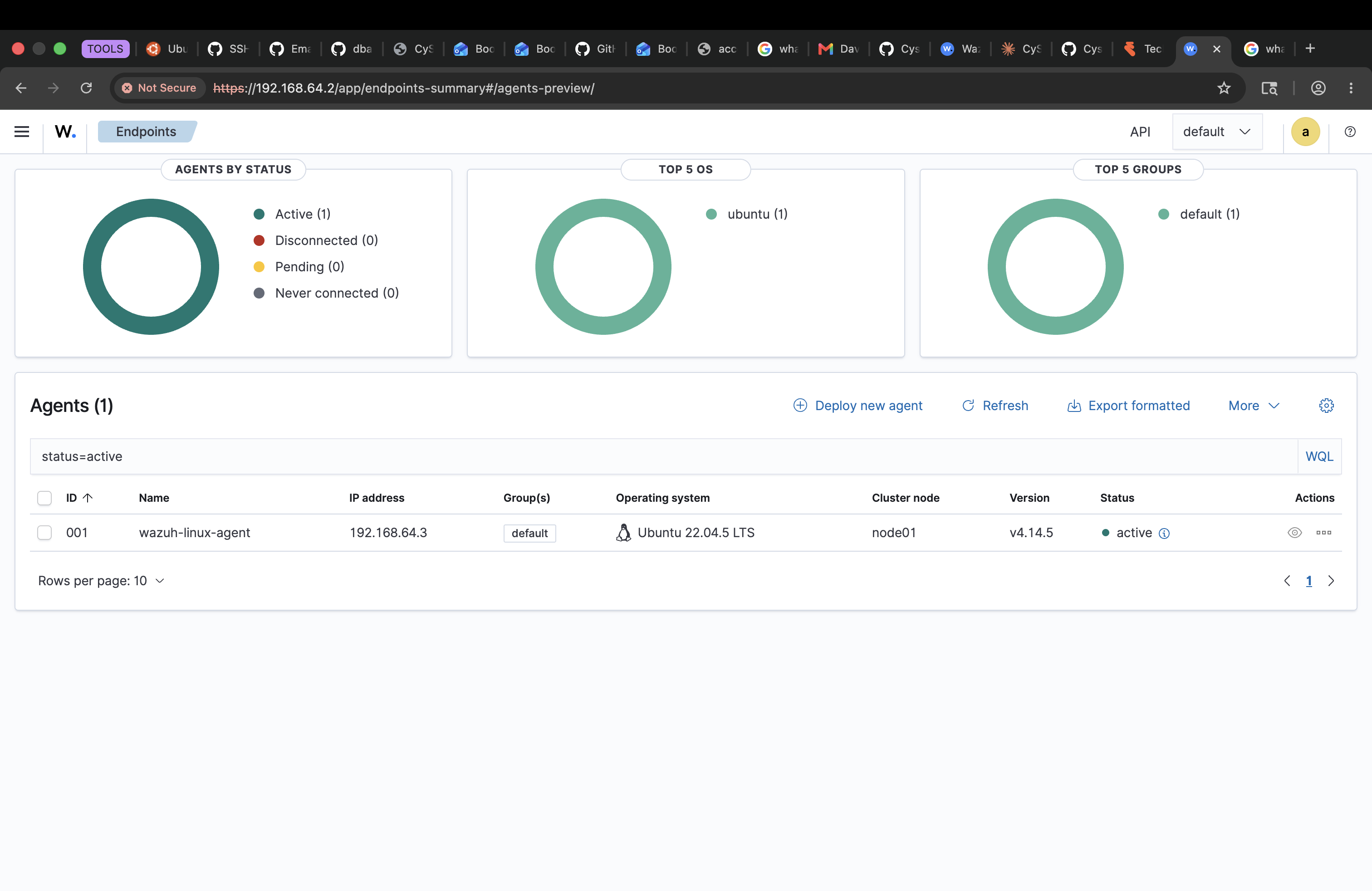
Task: Go back in browser history
Action: pyautogui.click(x=21, y=88)
